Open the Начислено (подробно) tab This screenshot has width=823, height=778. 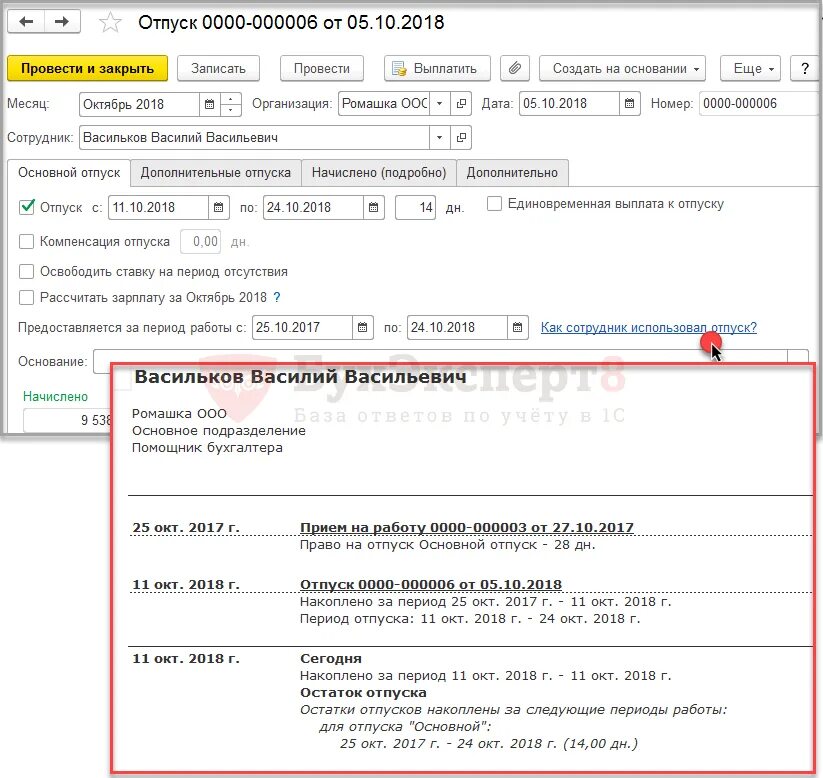[381, 172]
